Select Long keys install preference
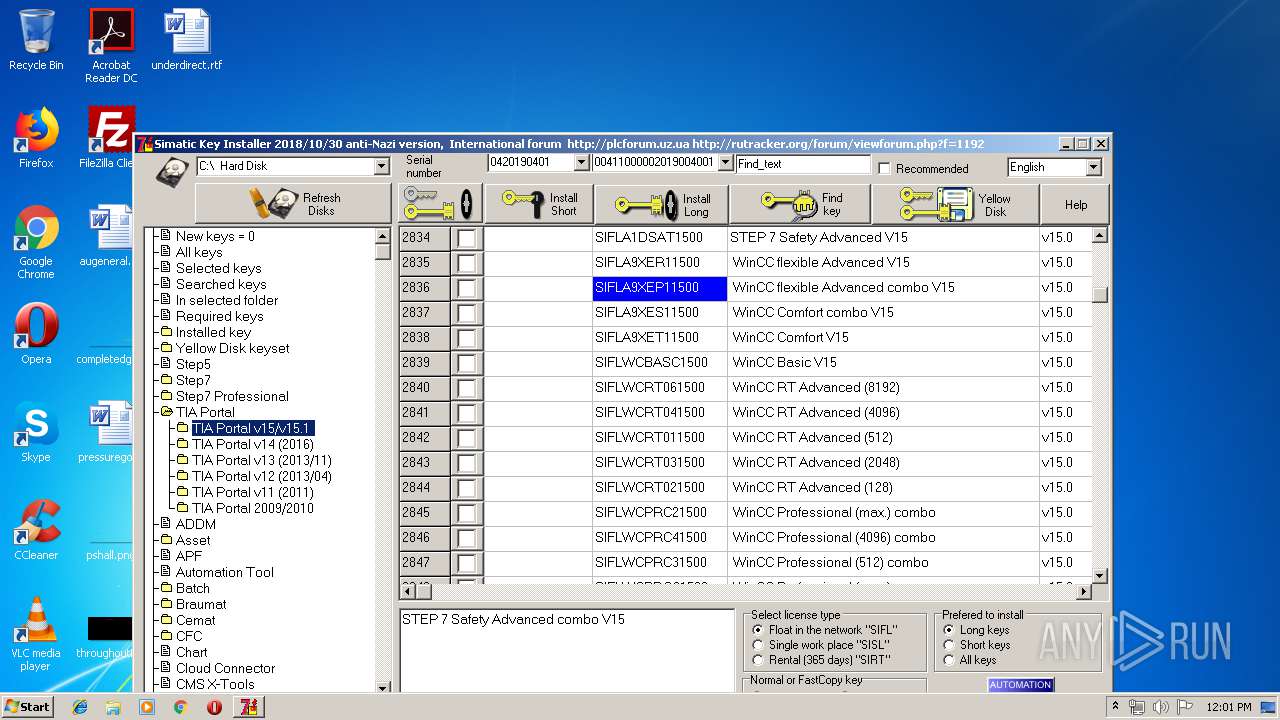The height and width of the screenshot is (720, 1280). pos(949,630)
